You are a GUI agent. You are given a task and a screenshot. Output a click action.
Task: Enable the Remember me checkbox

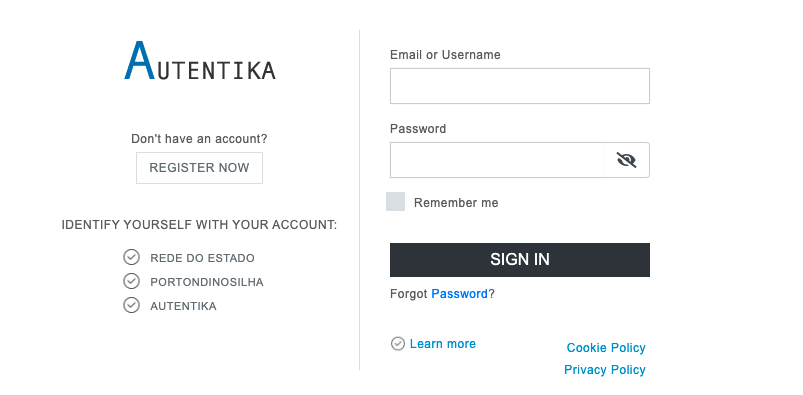395,201
